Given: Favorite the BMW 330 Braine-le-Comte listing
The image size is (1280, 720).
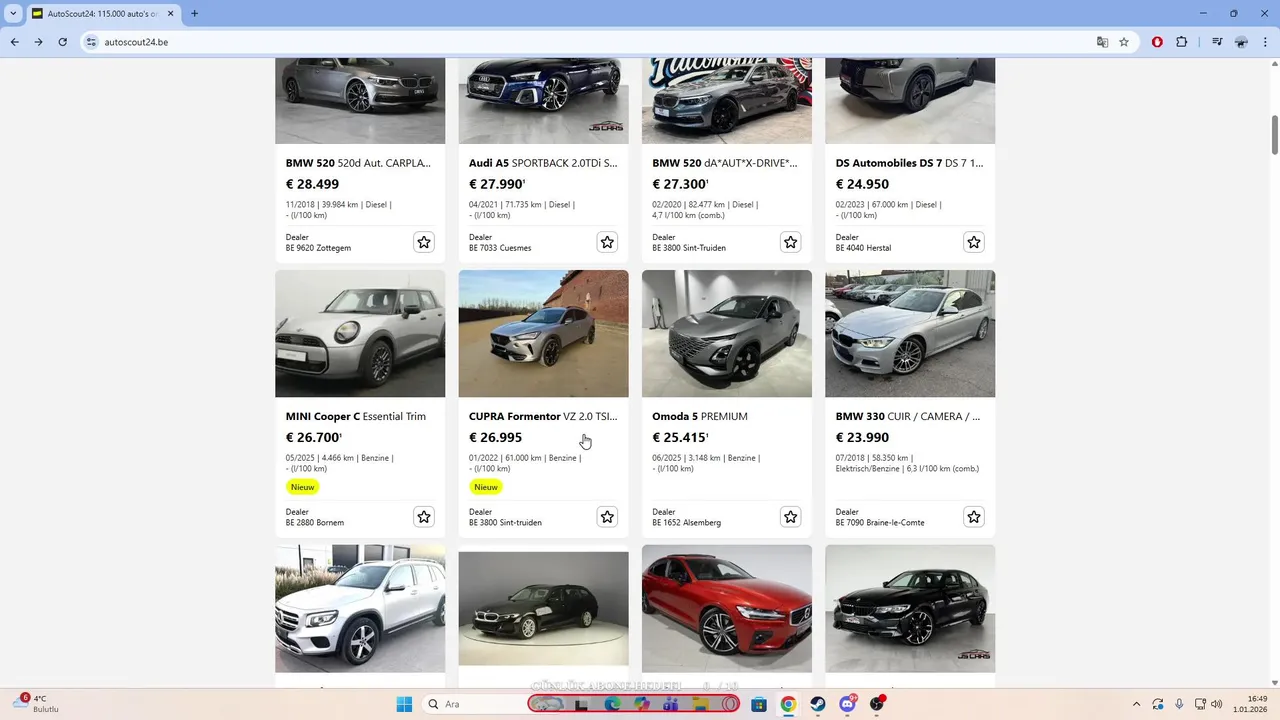Looking at the screenshot, I should coord(974,517).
